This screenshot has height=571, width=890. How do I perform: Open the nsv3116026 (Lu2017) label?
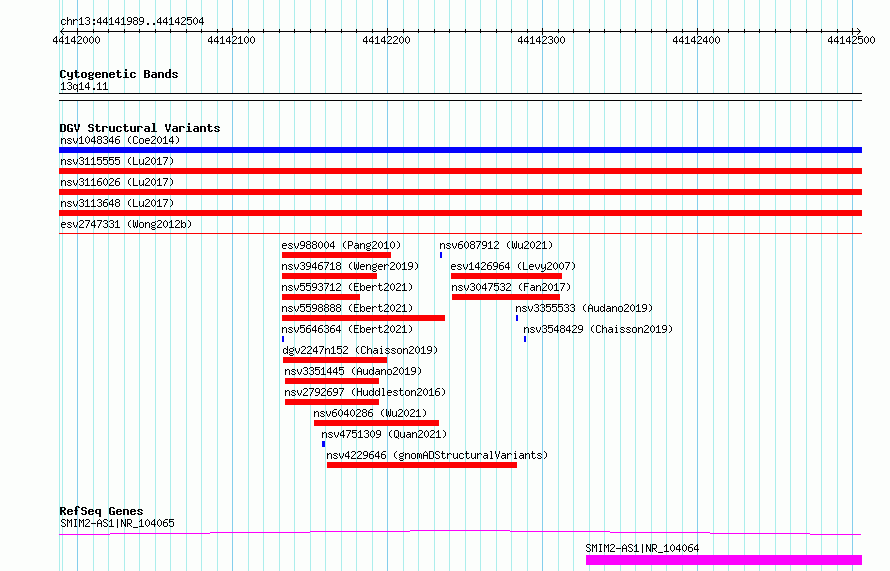tap(117, 182)
